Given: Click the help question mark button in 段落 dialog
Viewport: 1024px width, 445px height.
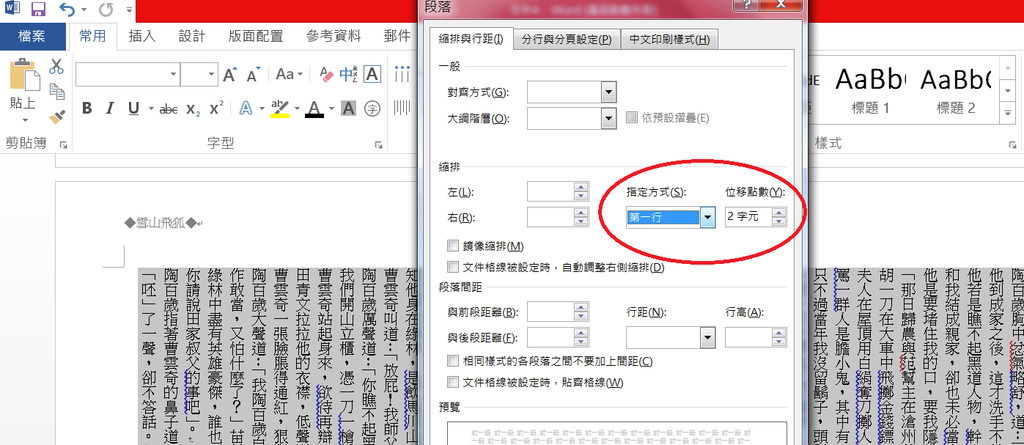Looking at the screenshot, I should pyautogui.click(x=746, y=5).
